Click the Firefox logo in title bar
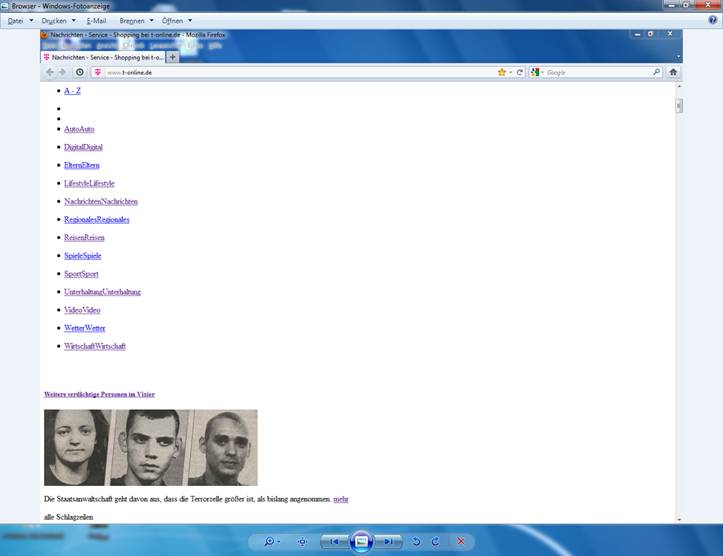 coord(45,35)
